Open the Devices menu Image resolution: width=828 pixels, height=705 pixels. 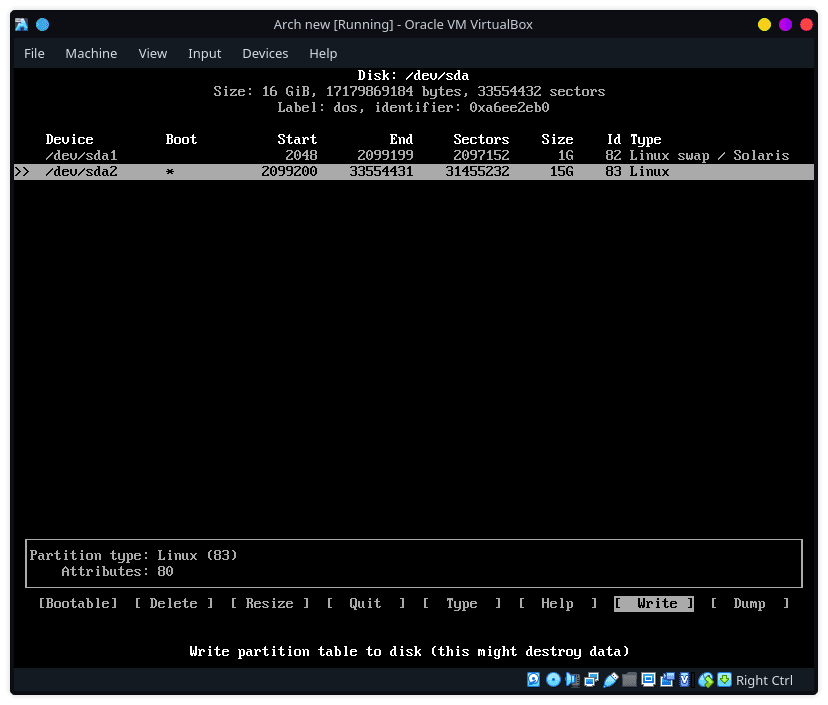tap(265, 53)
